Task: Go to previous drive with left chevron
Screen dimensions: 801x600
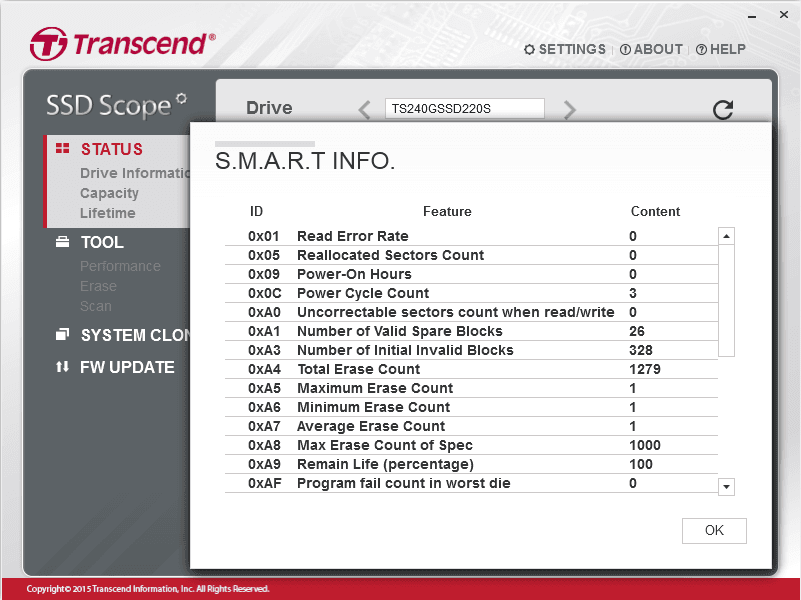Action: (x=364, y=109)
